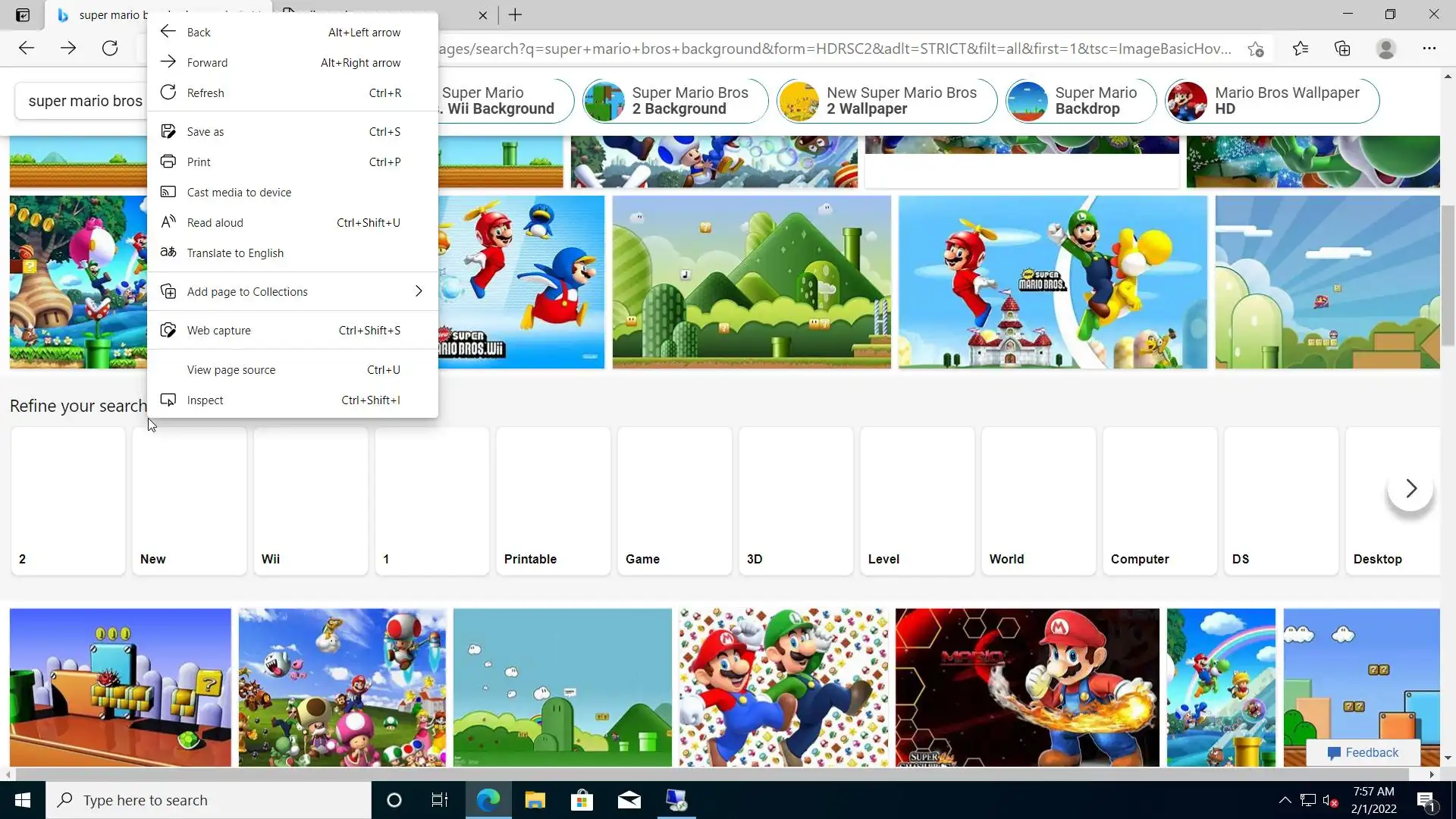This screenshot has width=1456, height=819.
Task: Show next refine search suggestions arrow
Action: coord(1410,488)
